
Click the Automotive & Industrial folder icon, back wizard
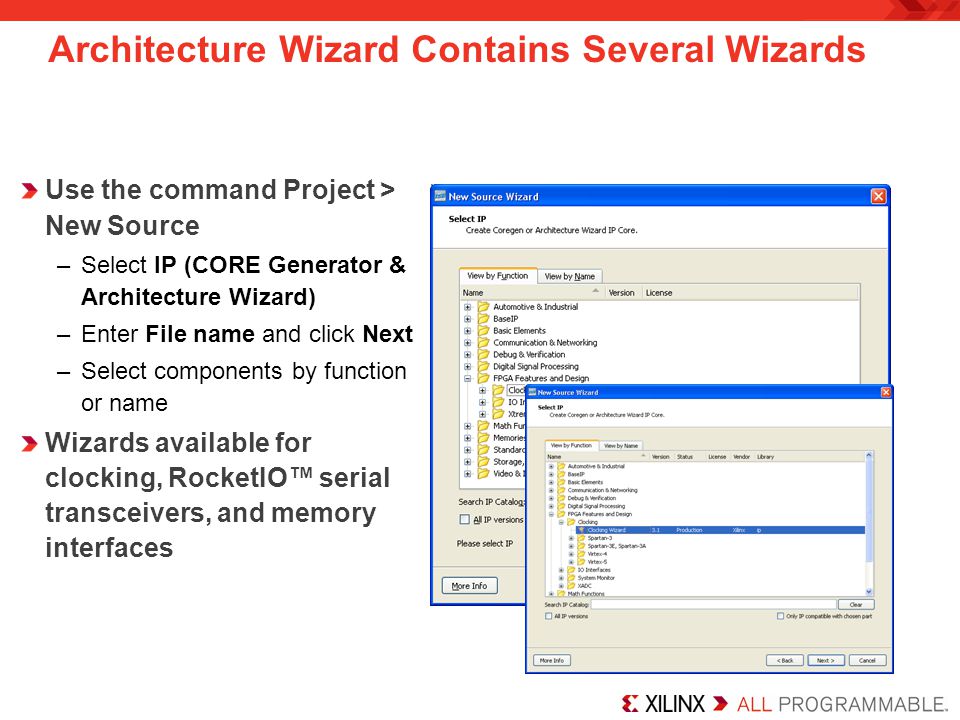484,307
